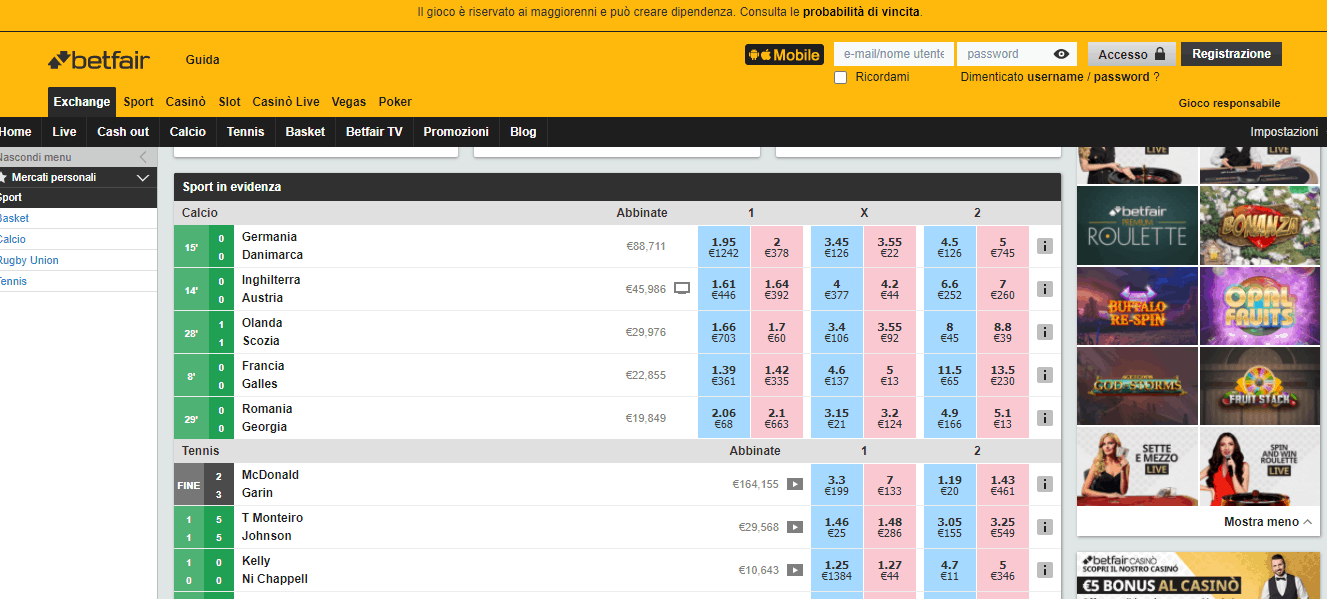The height and width of the screenshot is (599, 1327).
Task: Open the Guida help link
Action: [x=202, y=60]
